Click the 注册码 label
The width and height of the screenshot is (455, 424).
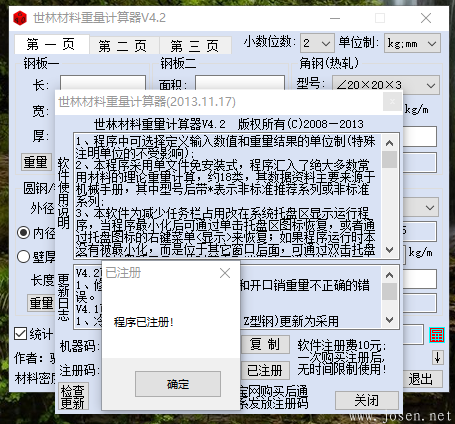click(x=79, y=370)
